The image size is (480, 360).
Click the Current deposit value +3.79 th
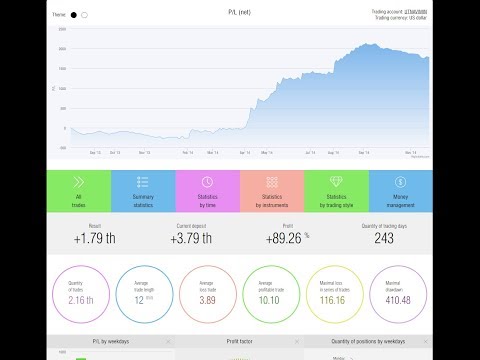[x=191, y=238]
